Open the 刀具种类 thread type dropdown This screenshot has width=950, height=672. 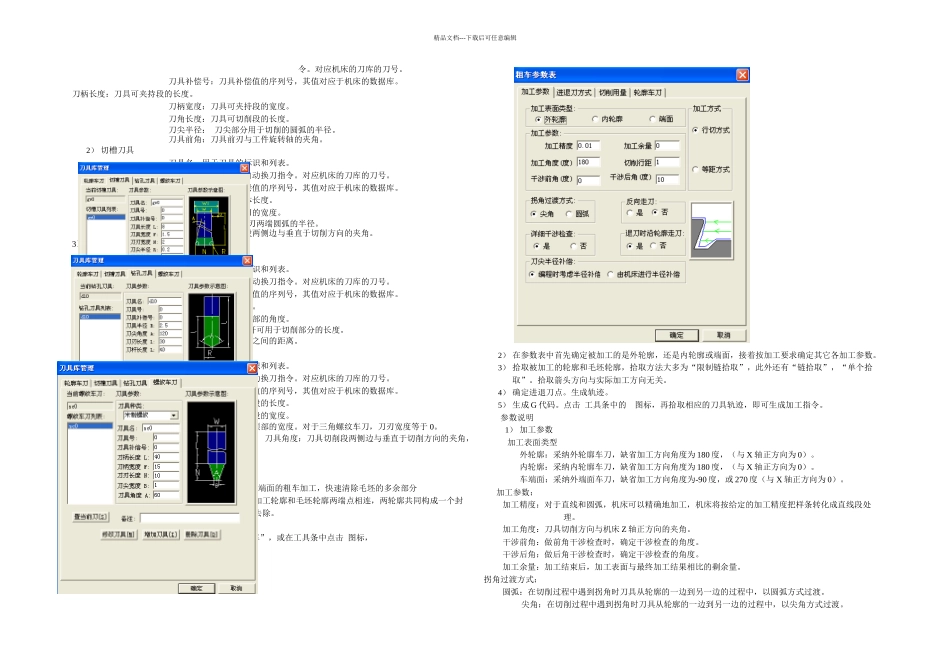174,414
